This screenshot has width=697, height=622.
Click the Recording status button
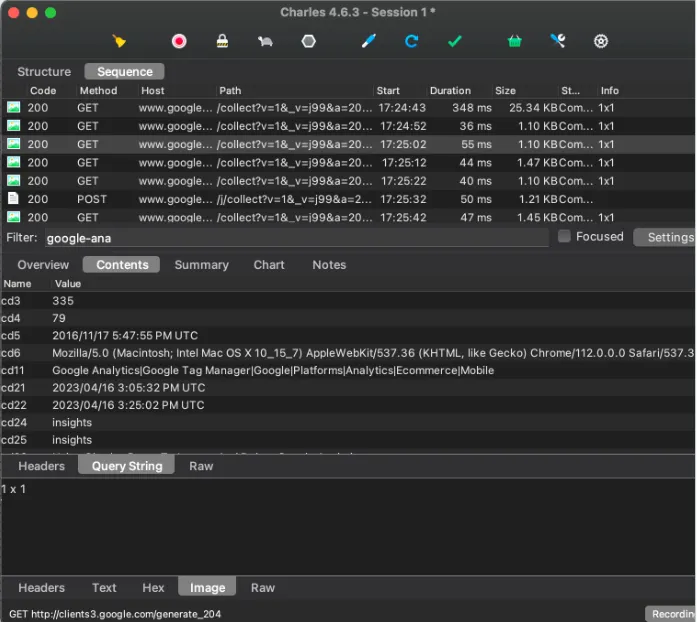pyautogui.click(x=672, y=613)
